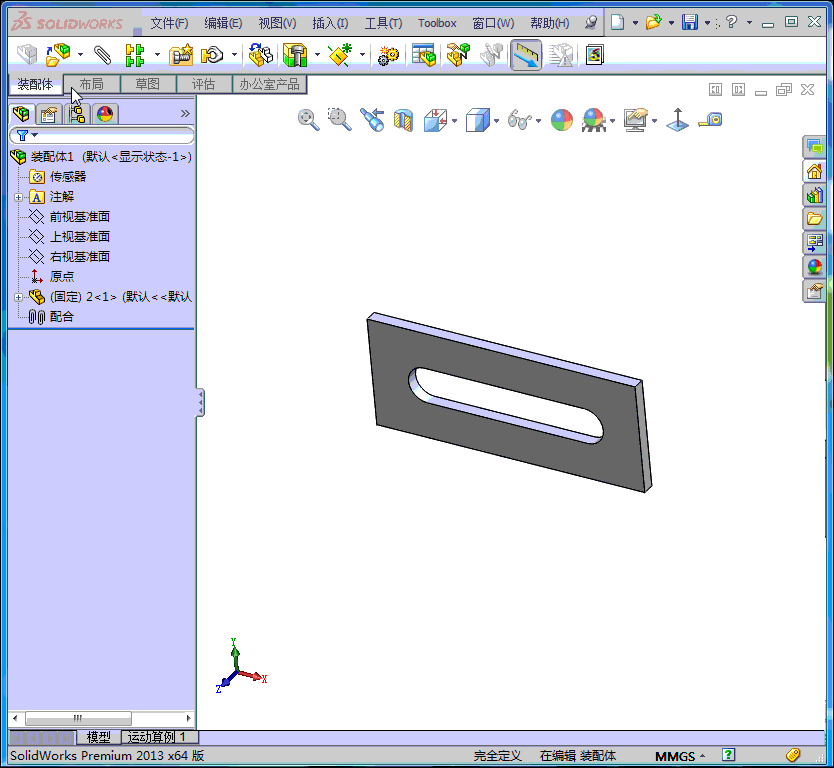Click Zoom to Fit magnifier icon
Image resolution: width=834 pixels, height=768 pixels.
[308, 120]
